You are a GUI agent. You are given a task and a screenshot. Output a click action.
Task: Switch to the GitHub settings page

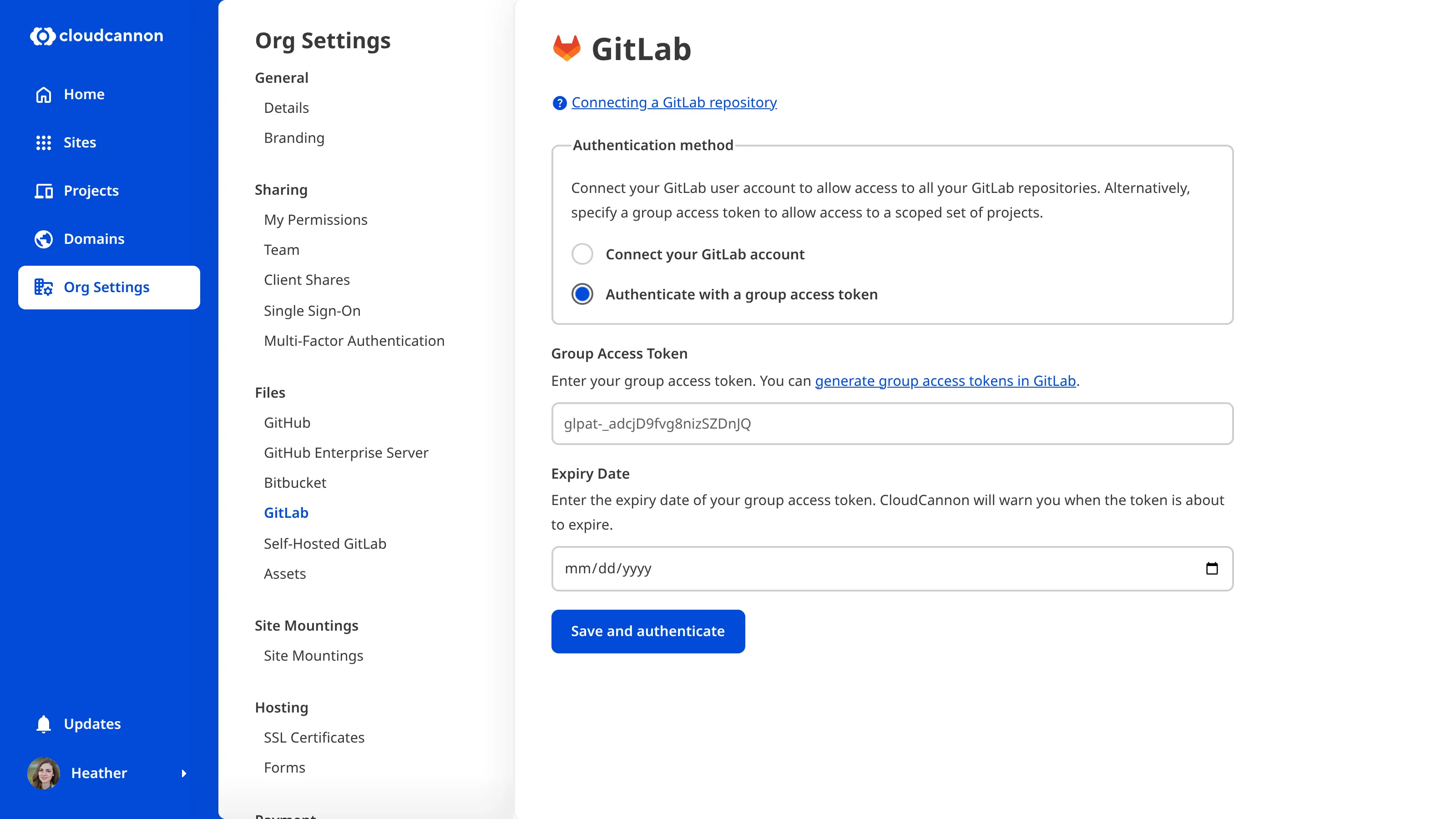point(287,422)
